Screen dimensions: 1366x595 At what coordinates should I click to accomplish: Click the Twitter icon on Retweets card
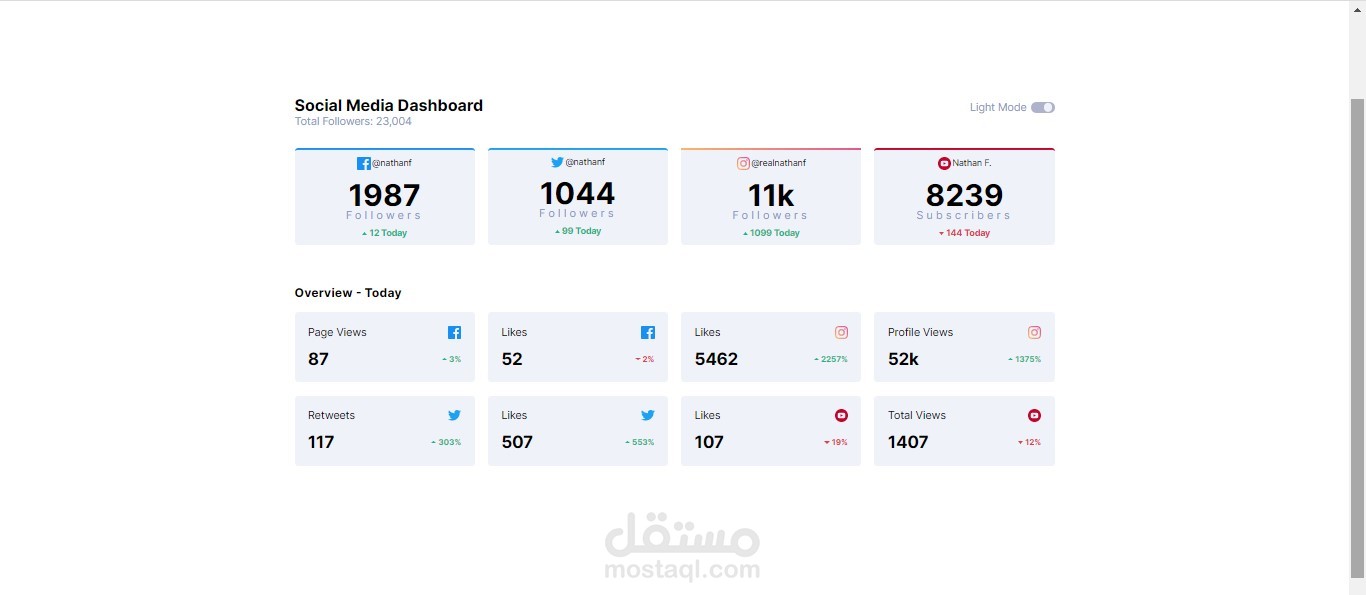pos(454,415)
